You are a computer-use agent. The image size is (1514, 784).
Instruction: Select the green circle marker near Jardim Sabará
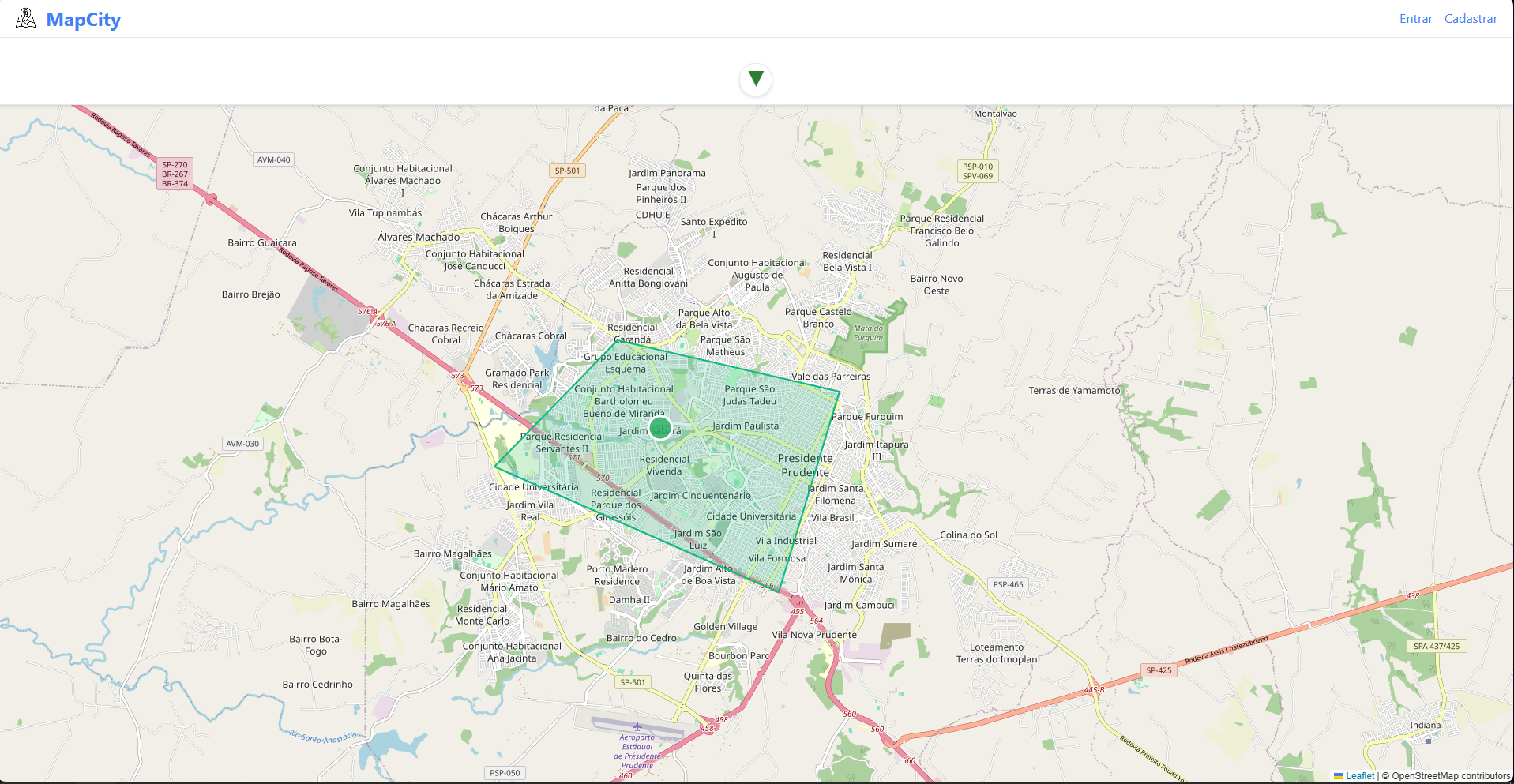661,428
